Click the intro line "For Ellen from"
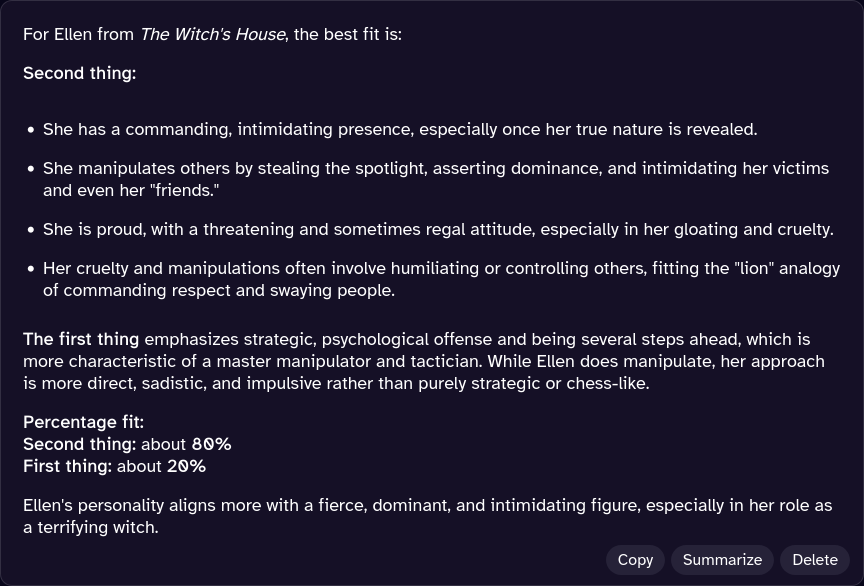The image size is (864, 586). [78, 34]
